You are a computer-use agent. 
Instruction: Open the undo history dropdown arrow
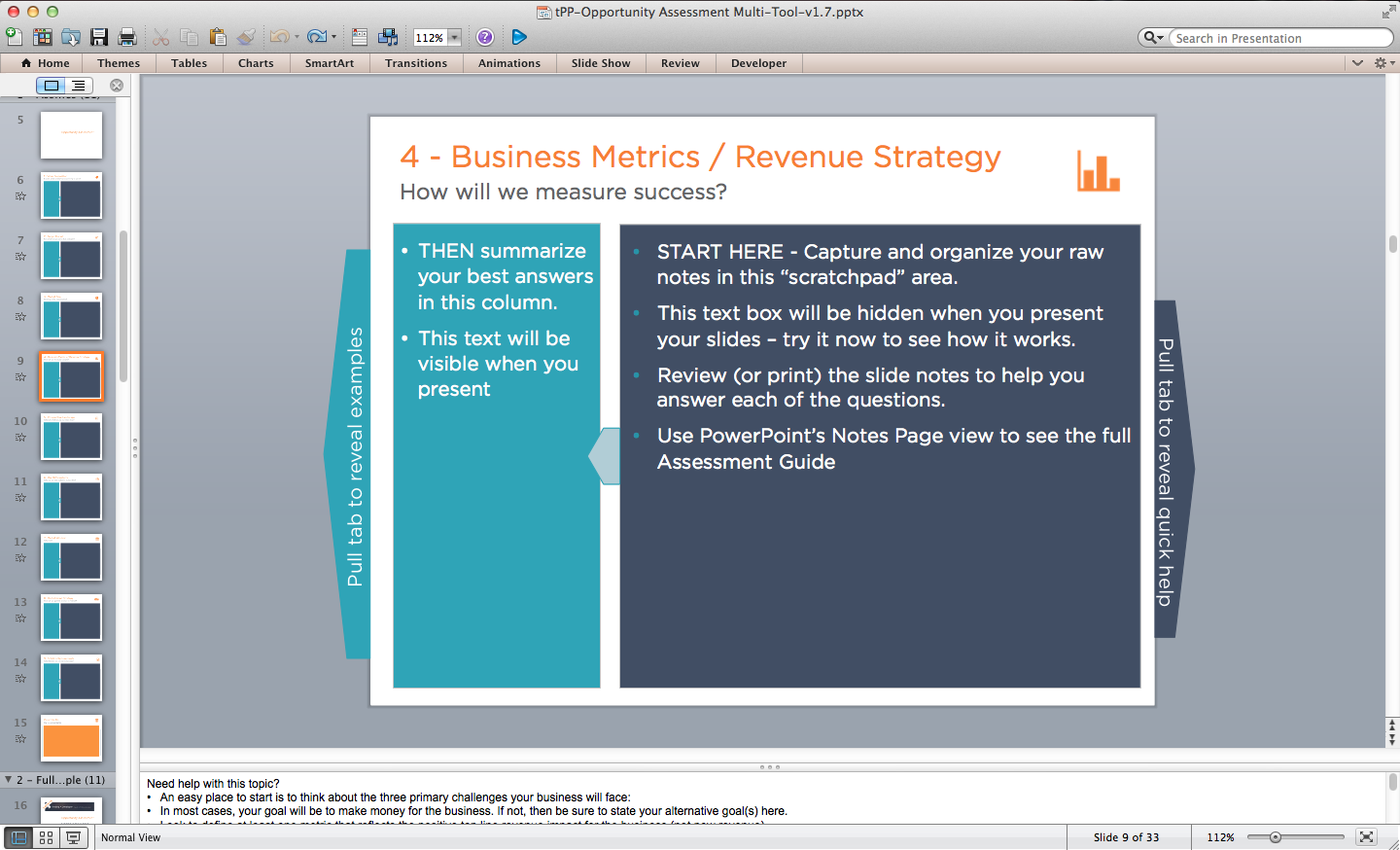[x=297, y=37]
